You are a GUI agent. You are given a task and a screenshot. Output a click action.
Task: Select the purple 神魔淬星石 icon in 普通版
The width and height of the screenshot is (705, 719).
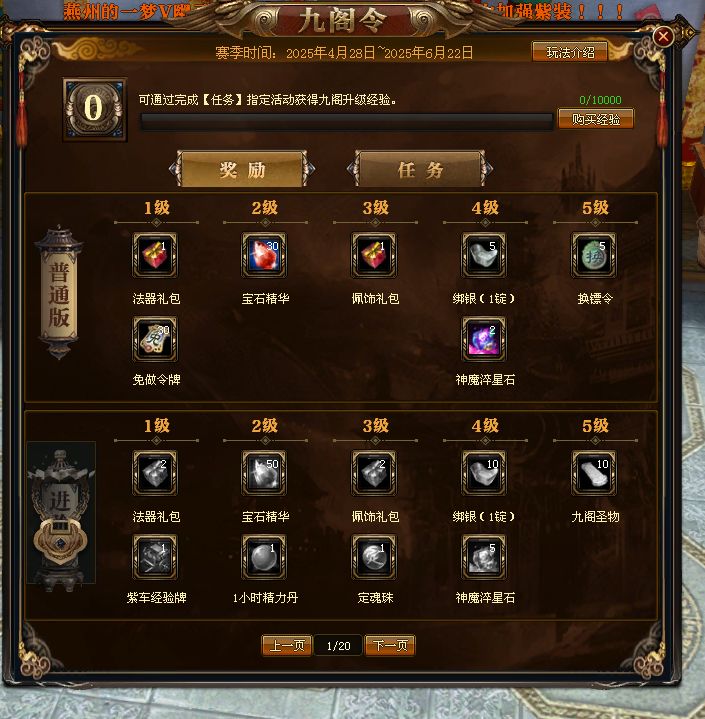tap(484, 339)
